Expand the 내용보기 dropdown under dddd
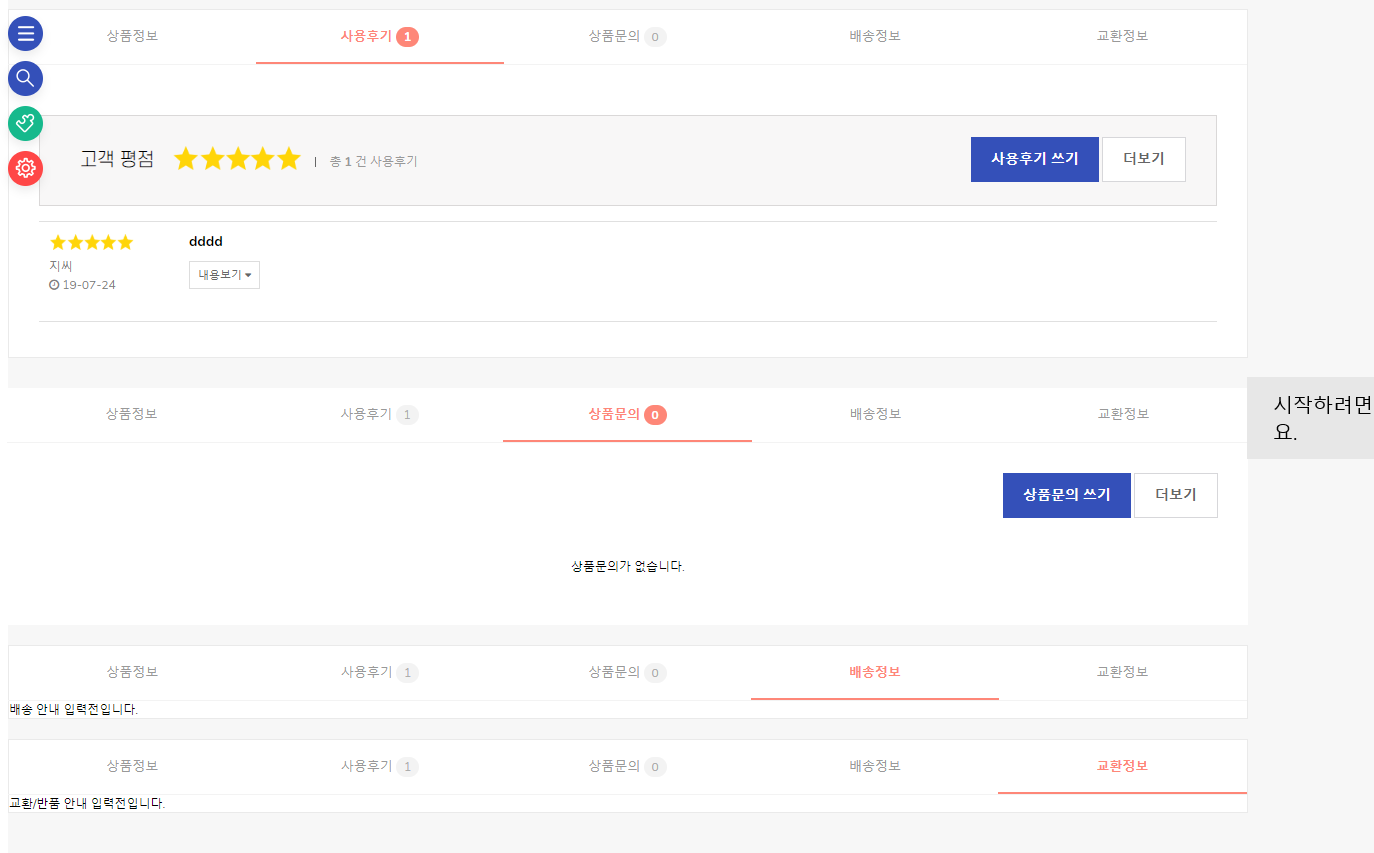 pyautogui.click(x=224, y=275)
